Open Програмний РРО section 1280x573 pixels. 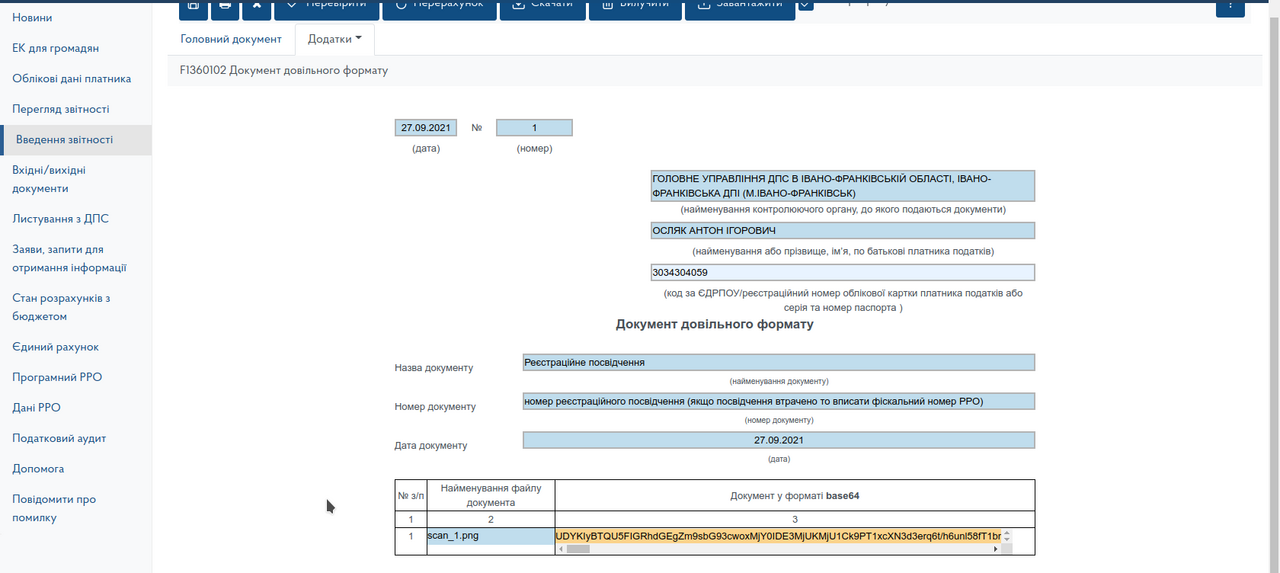[57, 377]
